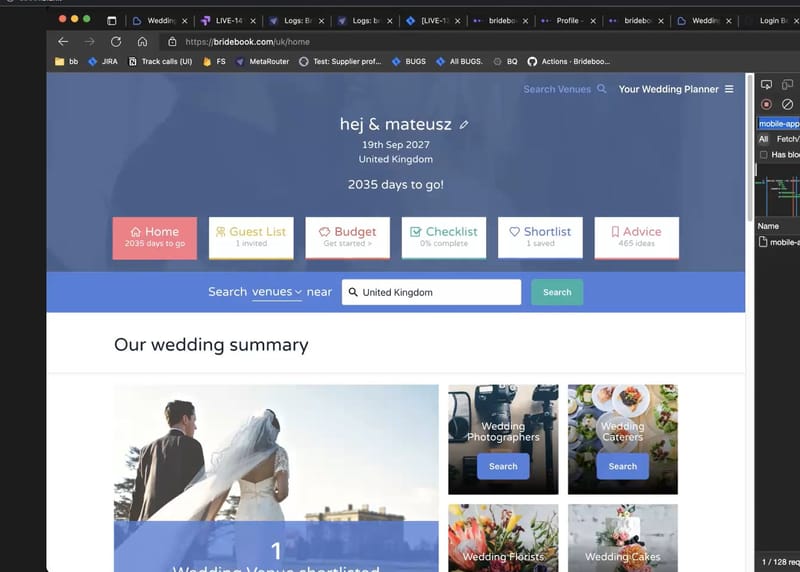800x572 pixels.
Task: Open the Budget tile
Action: coord(347,238)
